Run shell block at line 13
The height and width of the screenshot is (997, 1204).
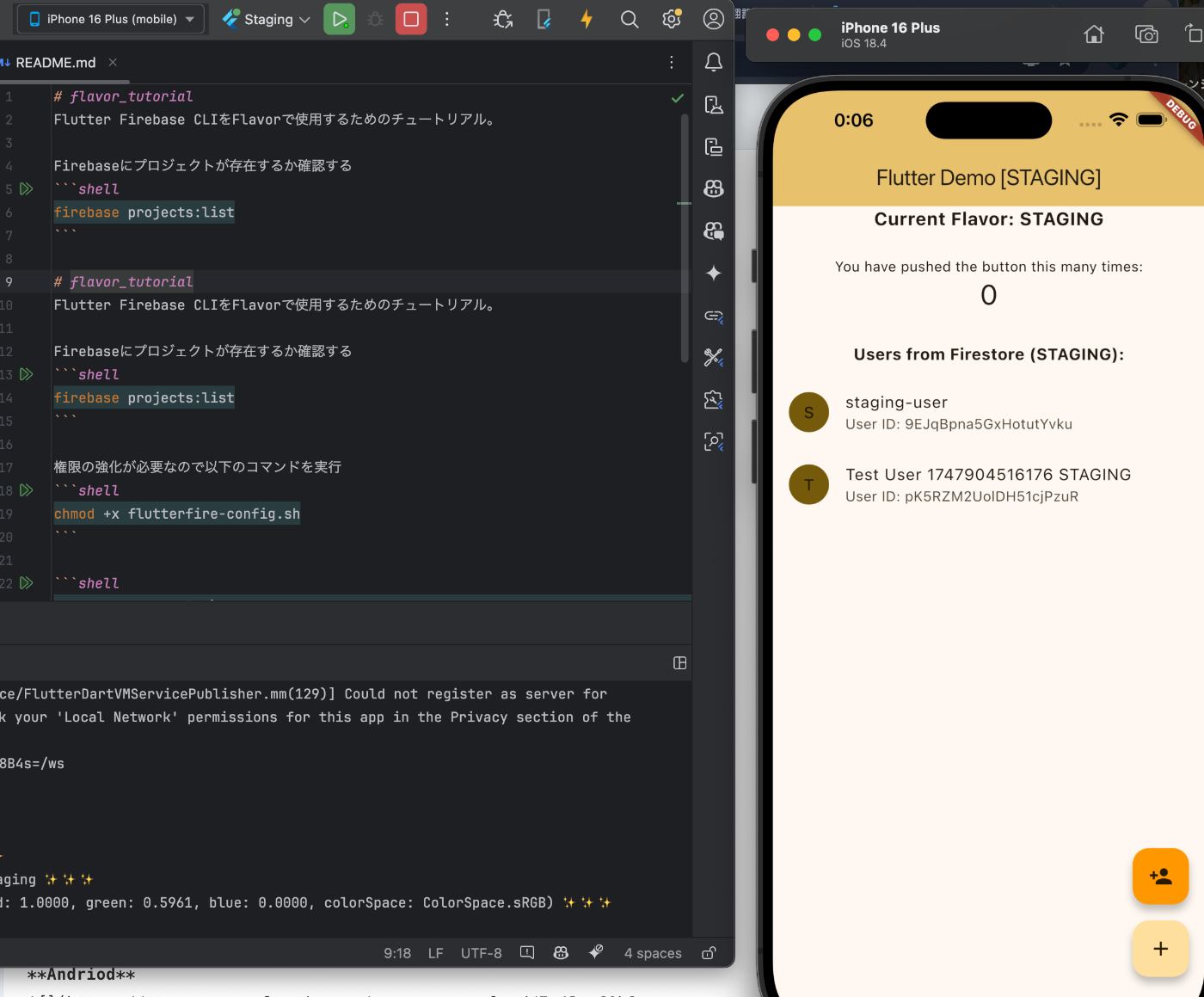click(x=27, y=374)
